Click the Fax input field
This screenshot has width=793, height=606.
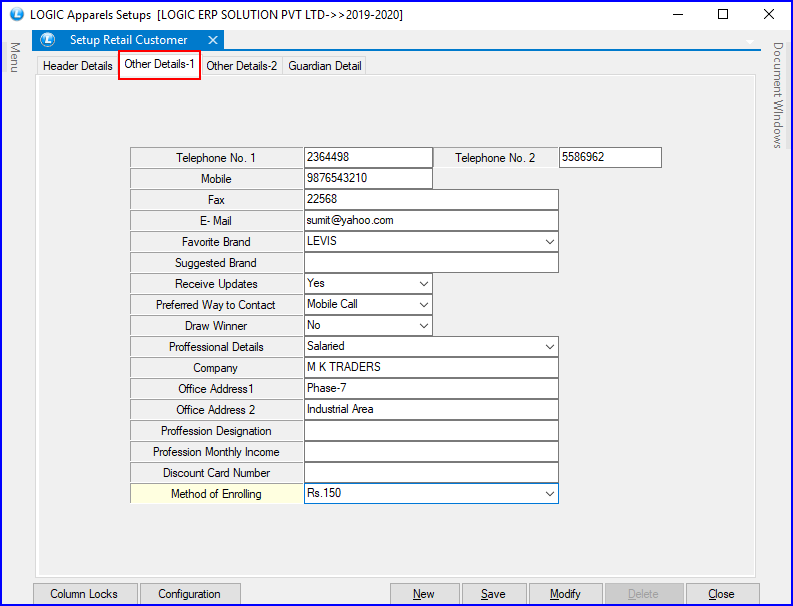pyautogui.click(x=431, y=199)
